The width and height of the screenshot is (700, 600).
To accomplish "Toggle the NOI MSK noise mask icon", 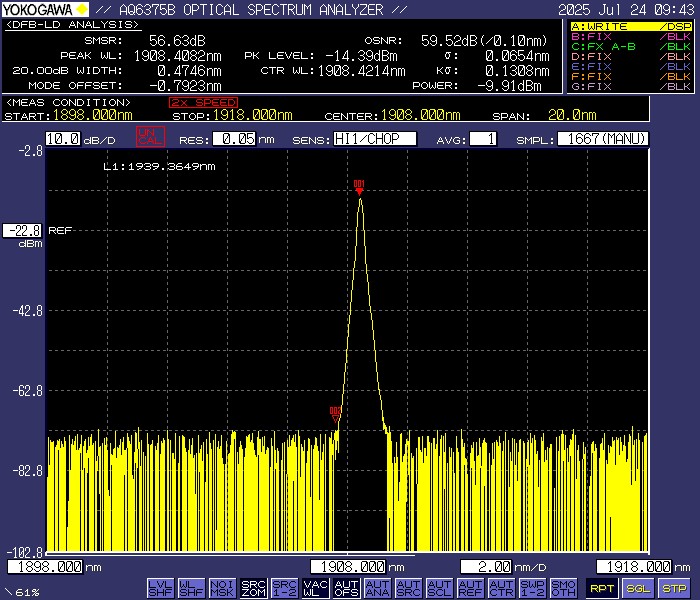I will point(221,588).
